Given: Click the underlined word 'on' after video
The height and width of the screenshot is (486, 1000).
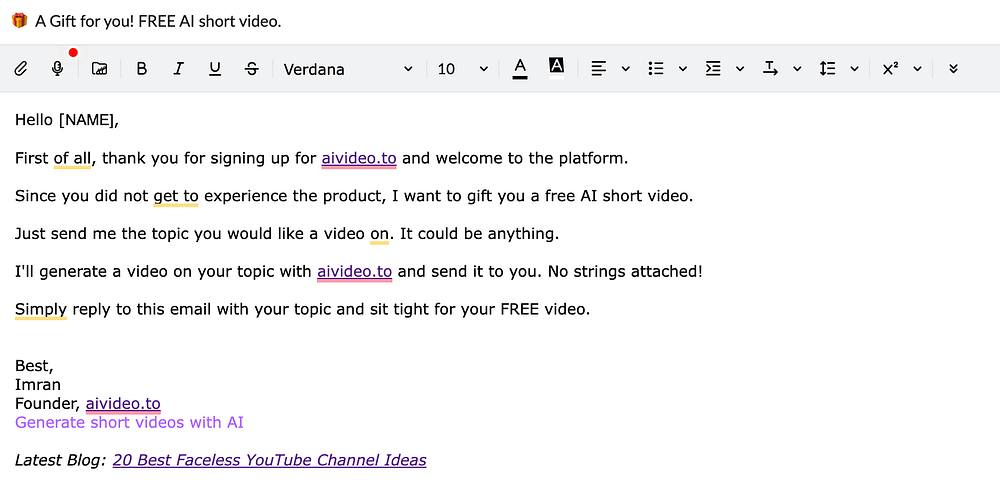Looking at the screenshot, I should coord(379,234).
